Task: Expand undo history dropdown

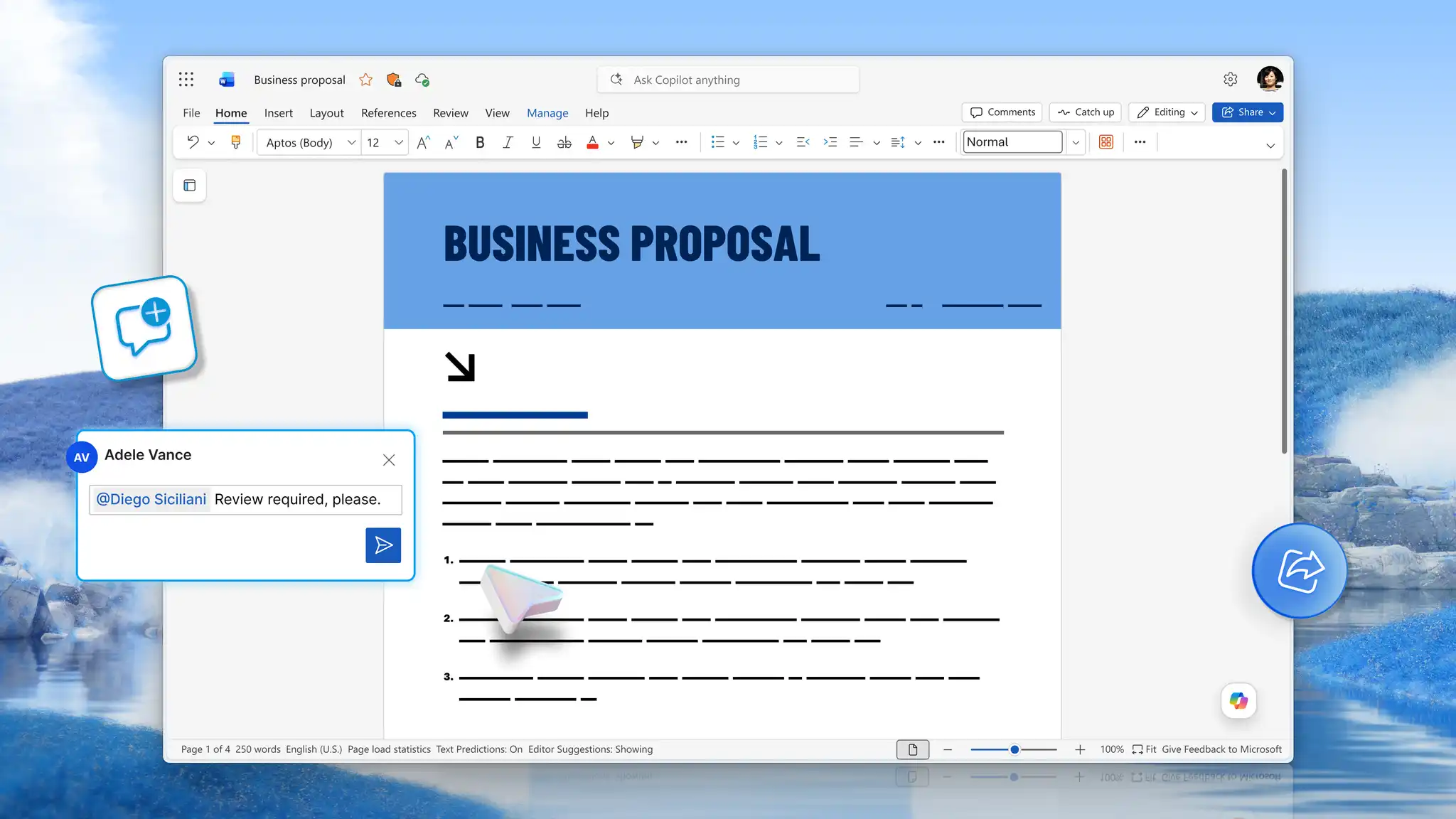Action: click(211, 143)
